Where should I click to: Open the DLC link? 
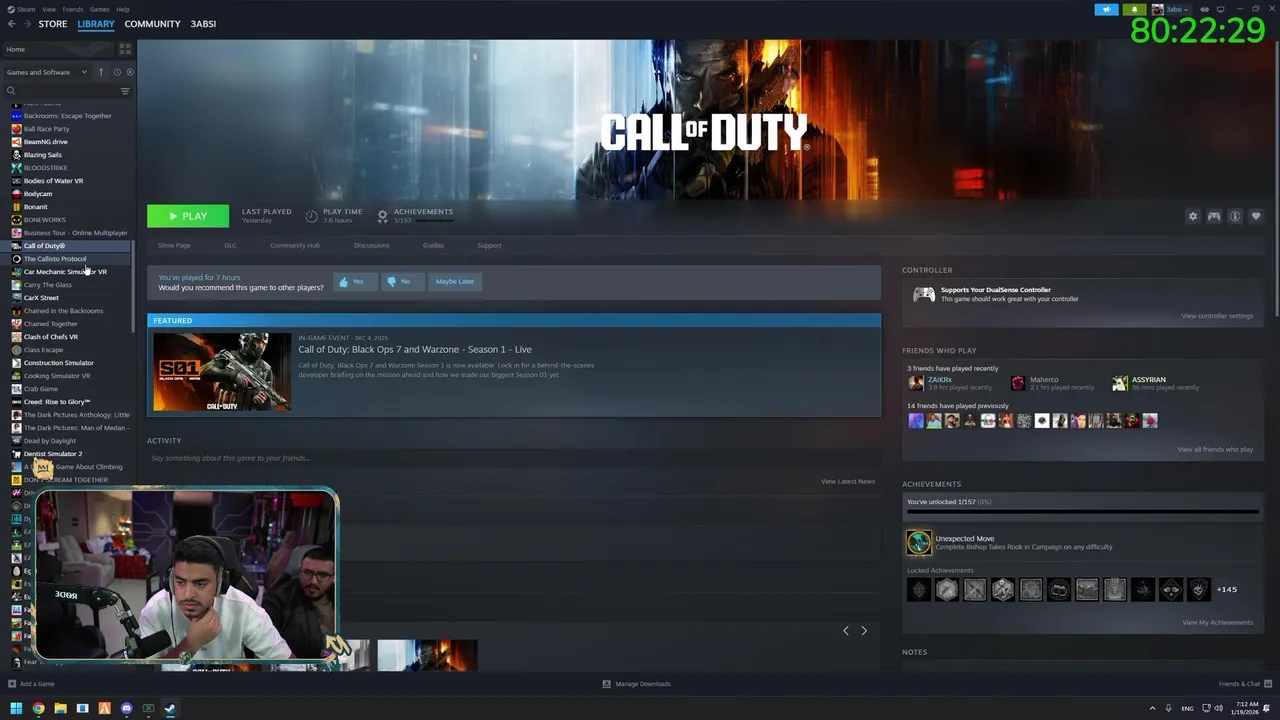click(x=230, y=245)
